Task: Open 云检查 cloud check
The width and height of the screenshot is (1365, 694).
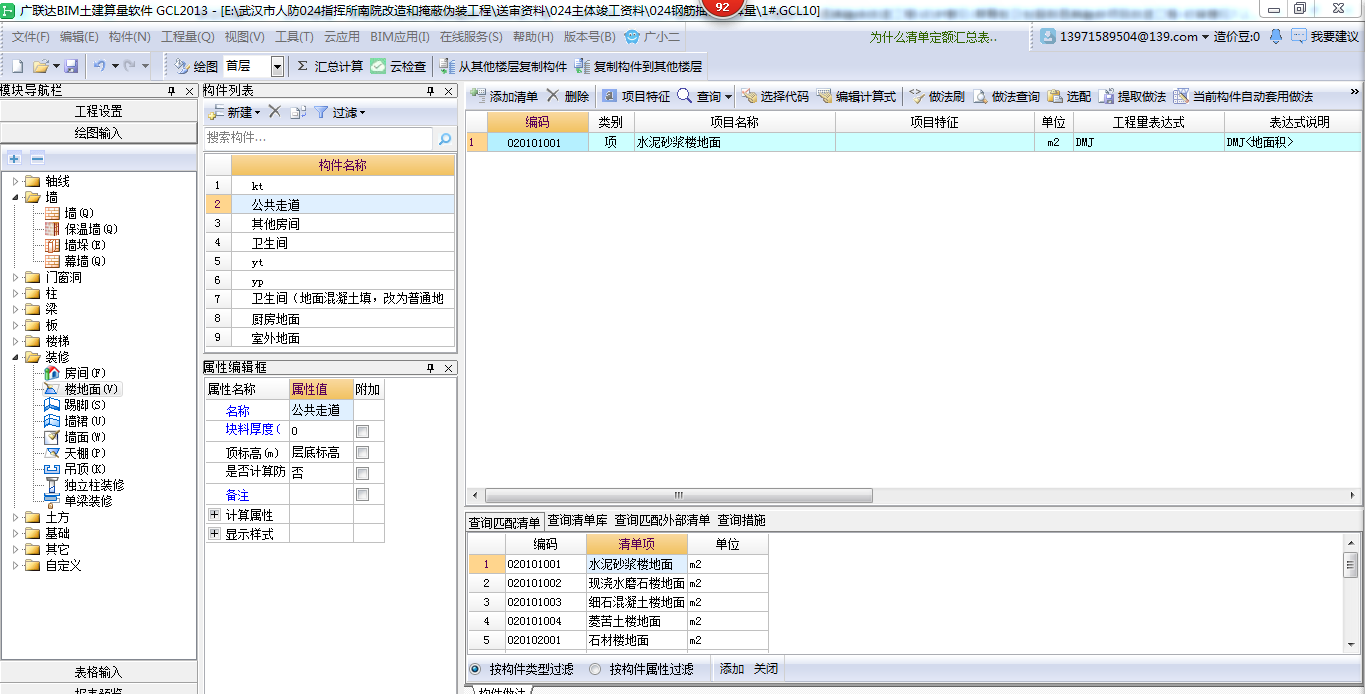Action: coord(398,66)
